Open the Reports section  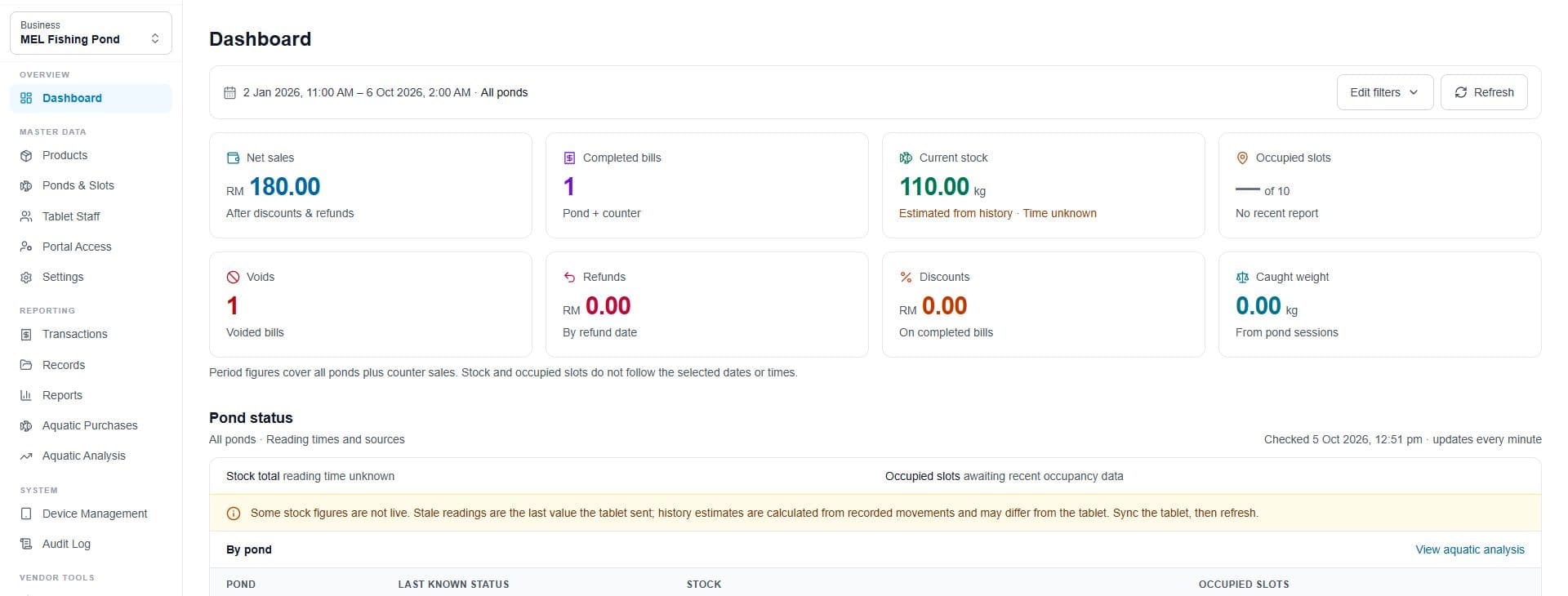tap(91, 395)
